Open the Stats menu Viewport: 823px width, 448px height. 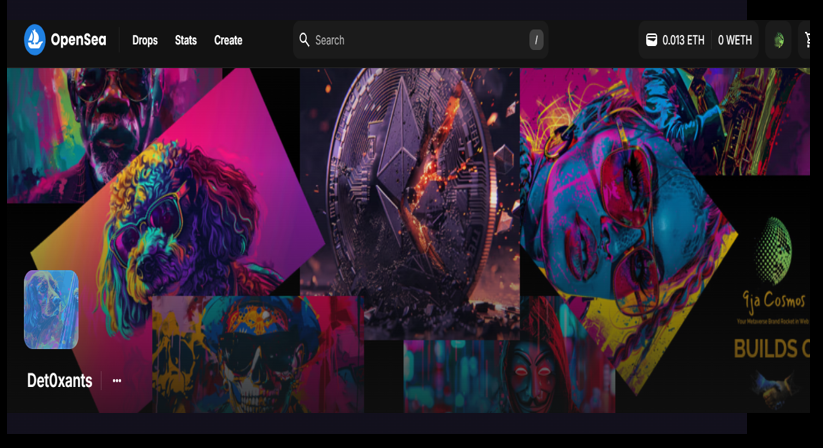tap(186, 40)
